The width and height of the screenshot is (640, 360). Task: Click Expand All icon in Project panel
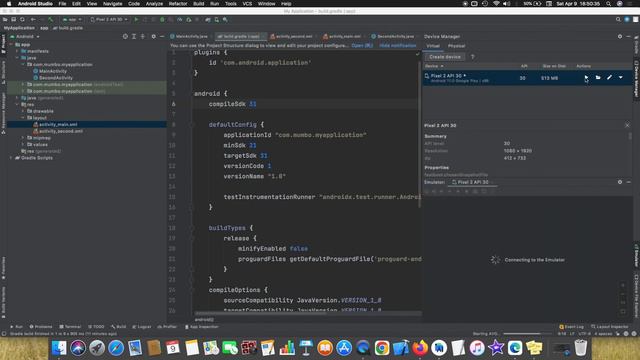(133, 36)
